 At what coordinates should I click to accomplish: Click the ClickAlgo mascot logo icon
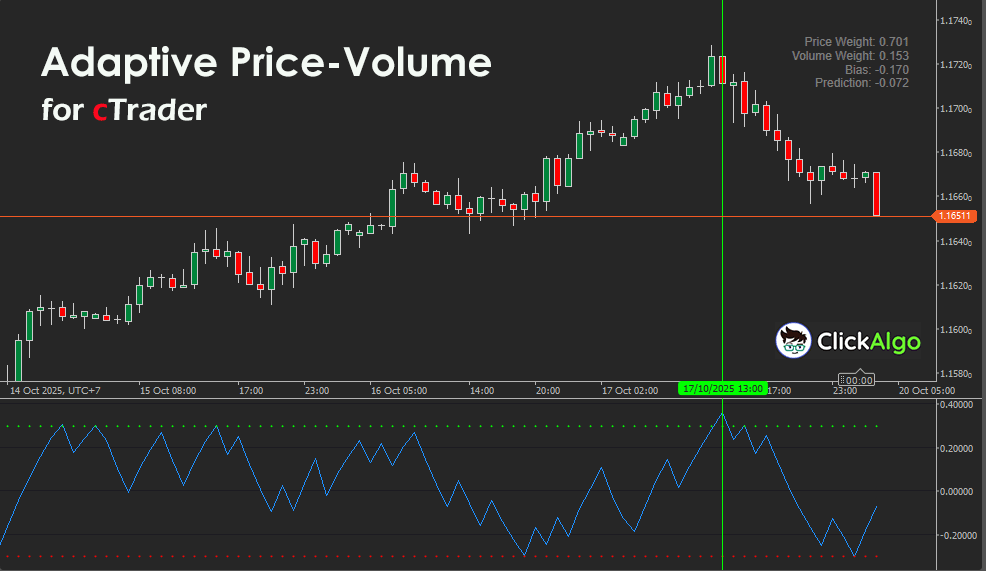pos(794,341)
